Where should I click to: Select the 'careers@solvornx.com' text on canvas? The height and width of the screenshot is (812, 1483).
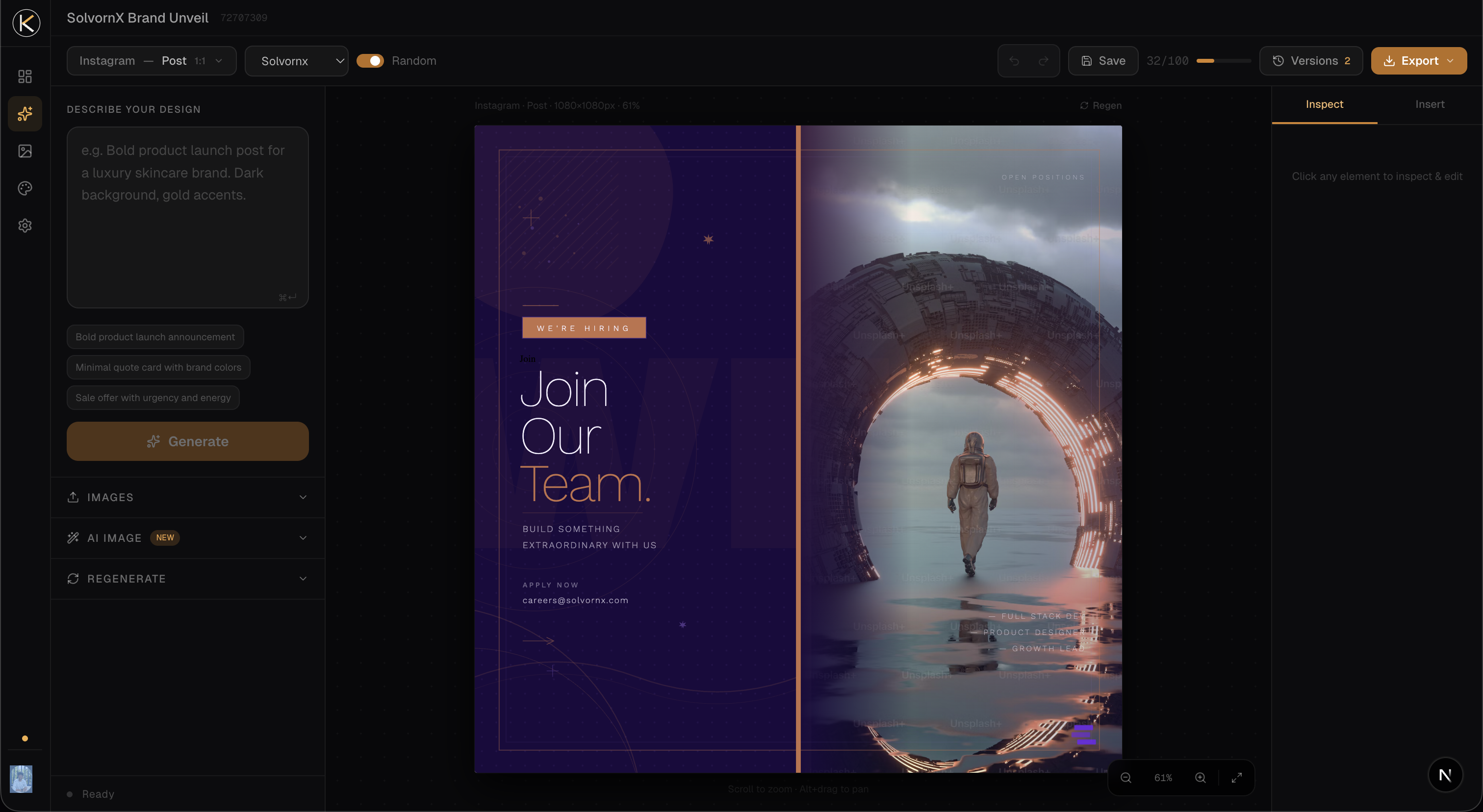pyautogui.click(x=575, y=600)
